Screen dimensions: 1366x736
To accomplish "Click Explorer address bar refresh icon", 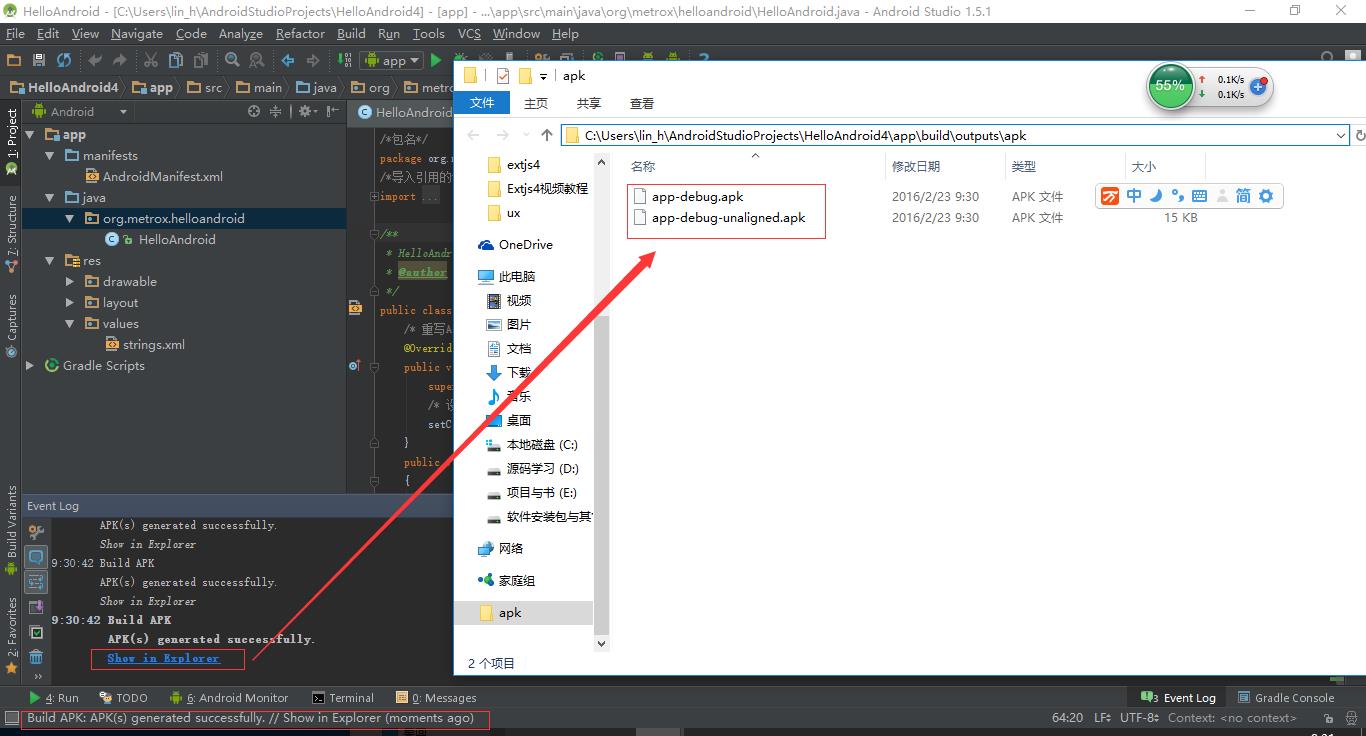I will pos(1359,135).
